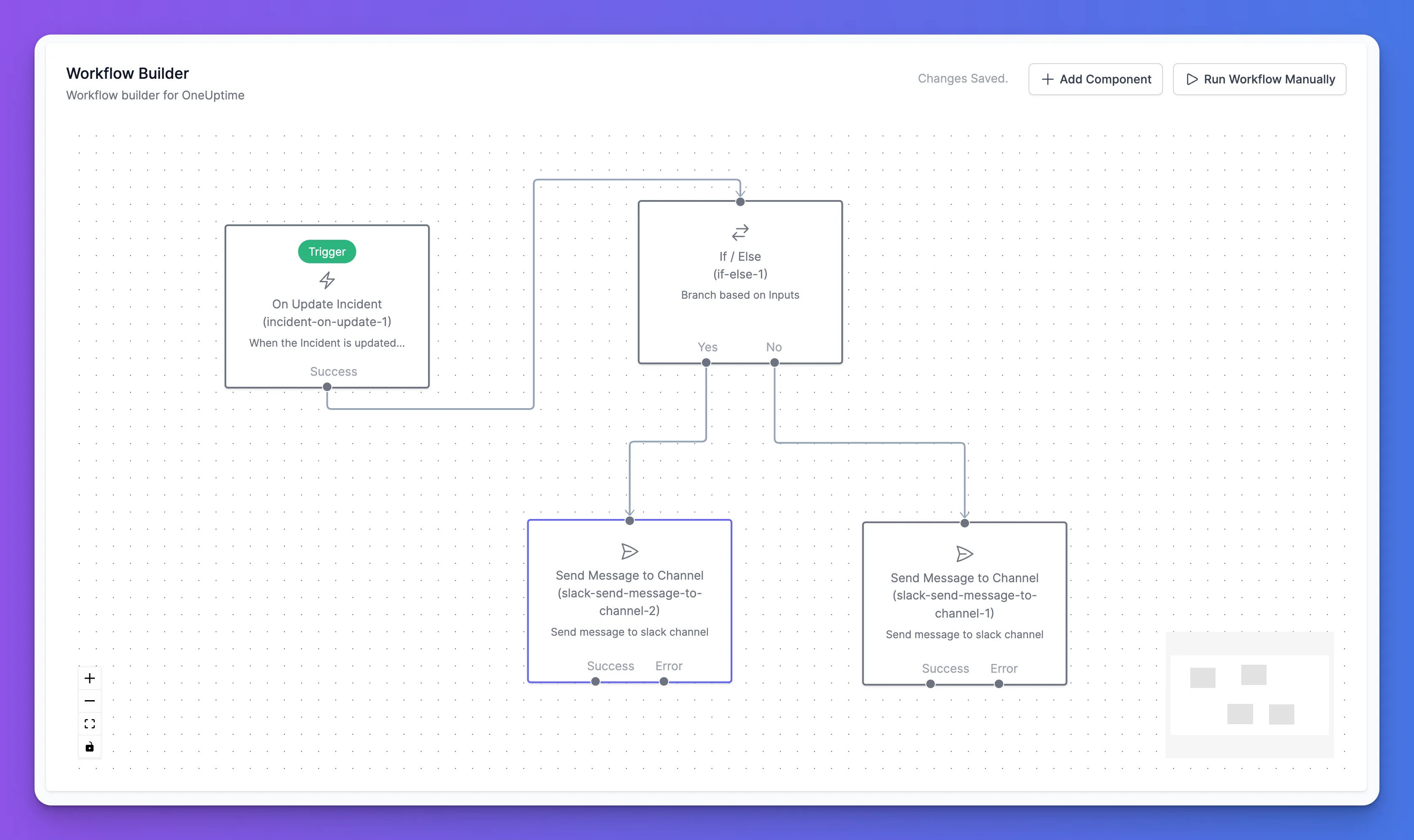This screenshot has width=1414, height=840.
Task: Select Success port of channel-2 node
Action: (595, 682)
